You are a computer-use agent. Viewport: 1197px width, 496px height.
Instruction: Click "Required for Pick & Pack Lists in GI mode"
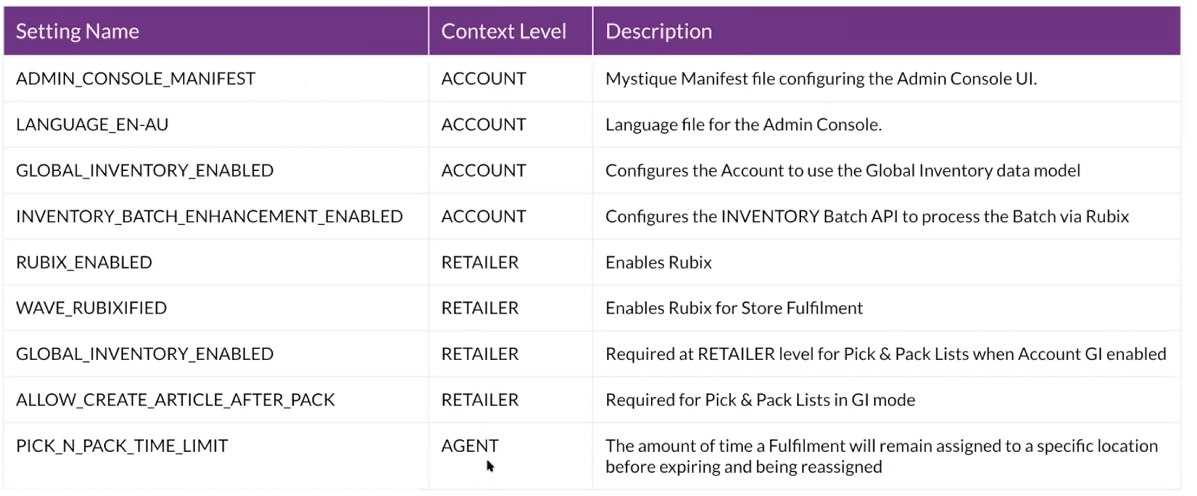click(760, 400)
